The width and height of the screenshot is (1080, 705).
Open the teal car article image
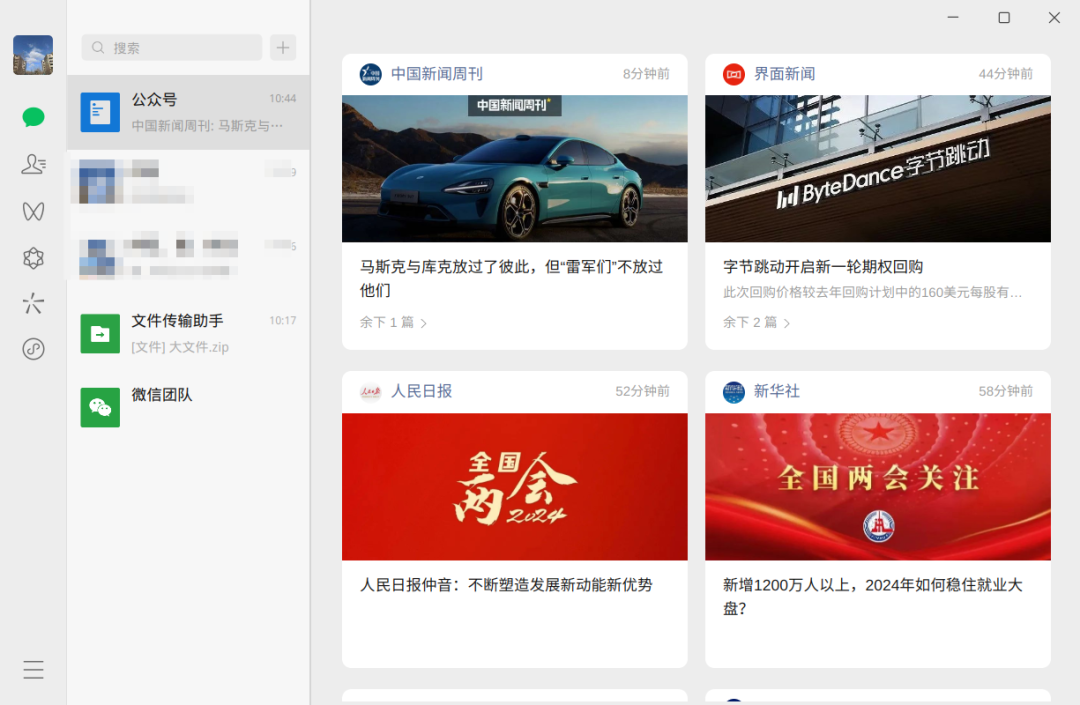[x=515, y=169]
